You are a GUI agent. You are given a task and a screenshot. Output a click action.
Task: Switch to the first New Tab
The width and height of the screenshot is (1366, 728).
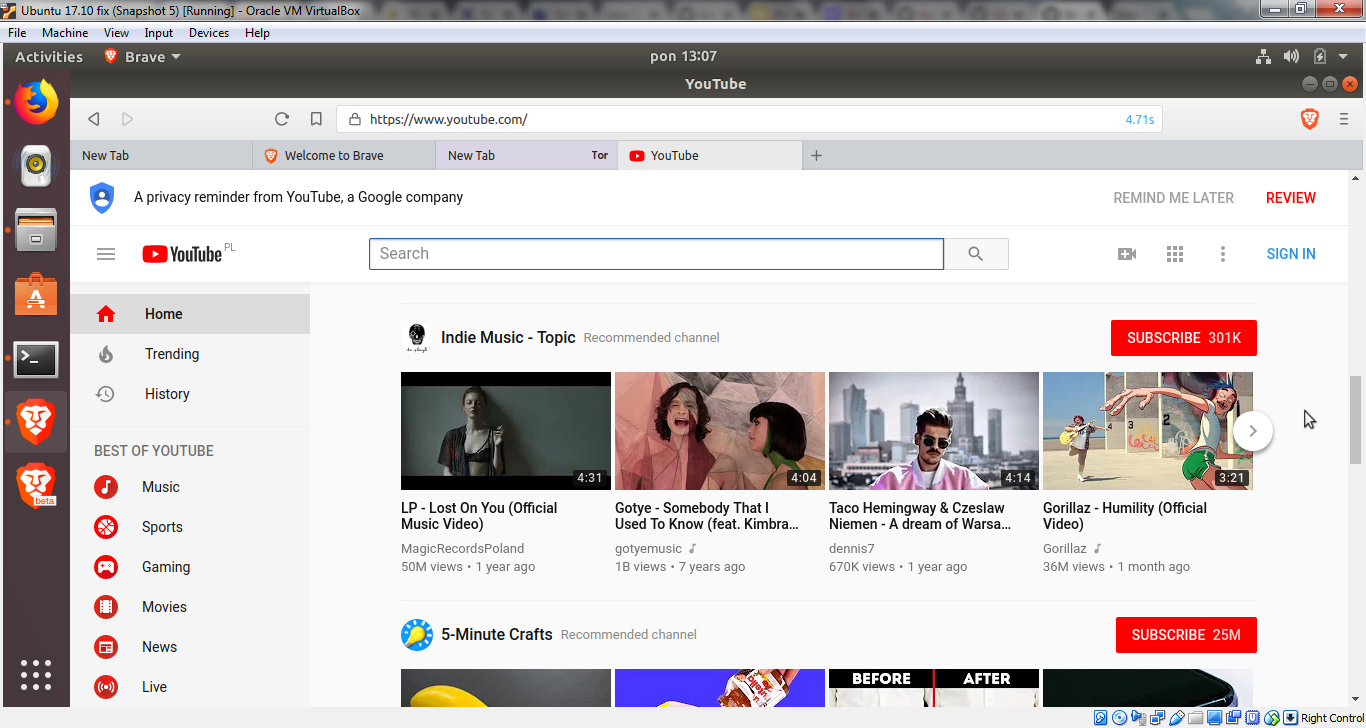161,155
